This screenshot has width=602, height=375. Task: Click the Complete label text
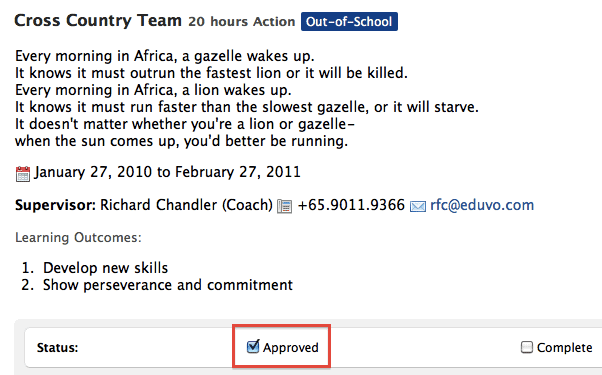pos(564,347)
